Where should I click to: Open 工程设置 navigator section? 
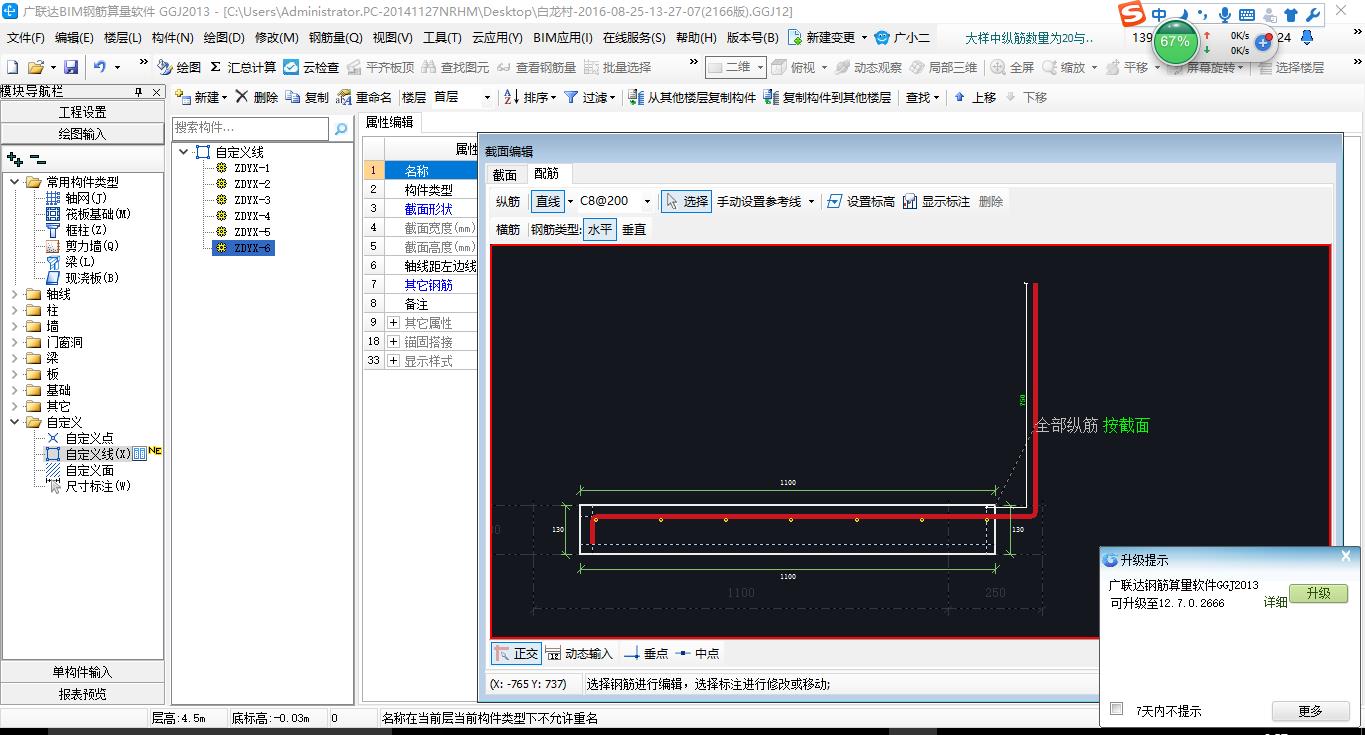point(82,112)
